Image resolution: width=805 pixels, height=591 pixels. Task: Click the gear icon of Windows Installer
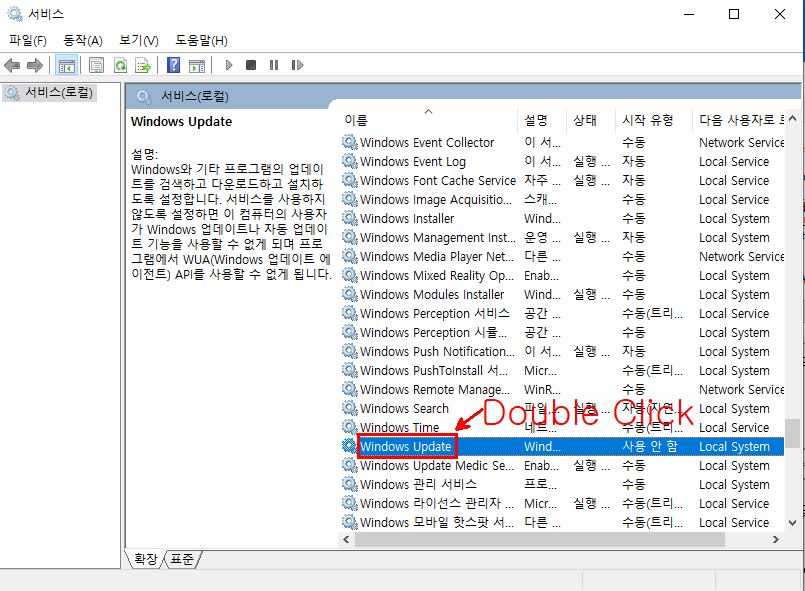[x=350, y=218]
